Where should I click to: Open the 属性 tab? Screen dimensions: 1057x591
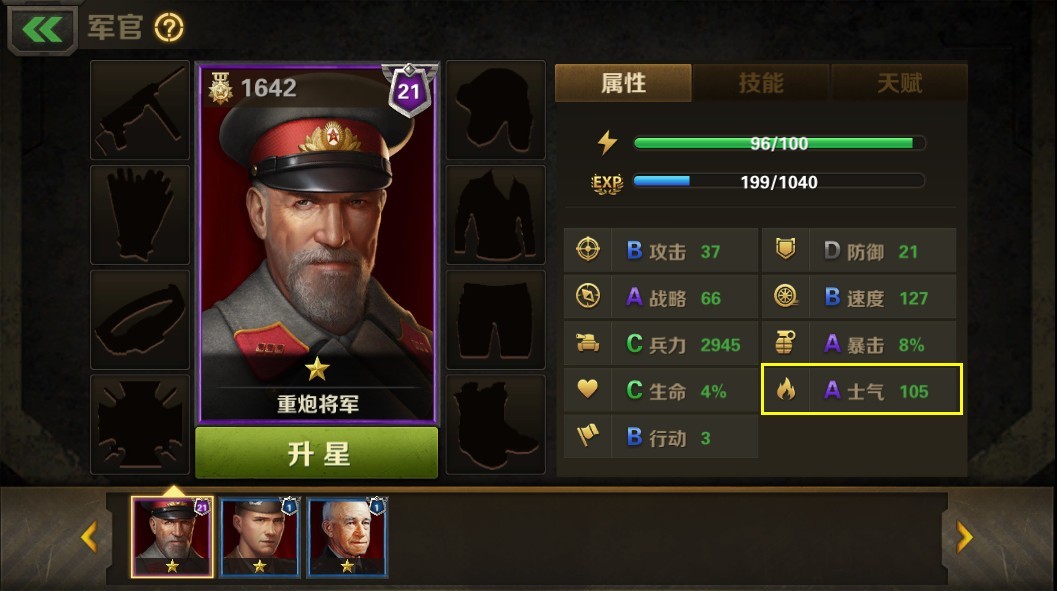coord(623,83)
